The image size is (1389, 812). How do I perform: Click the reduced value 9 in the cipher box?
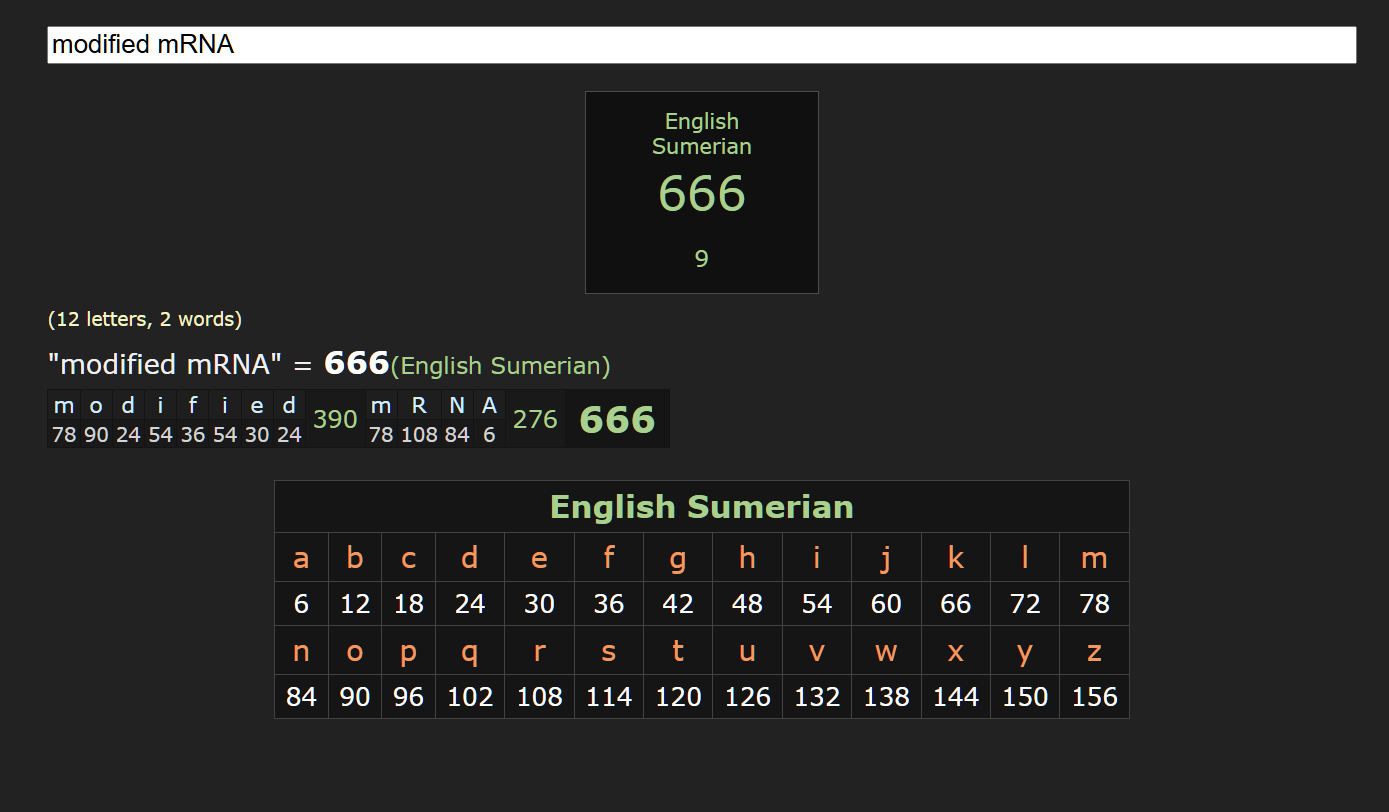pyautogui.click(x=702, y=259)
